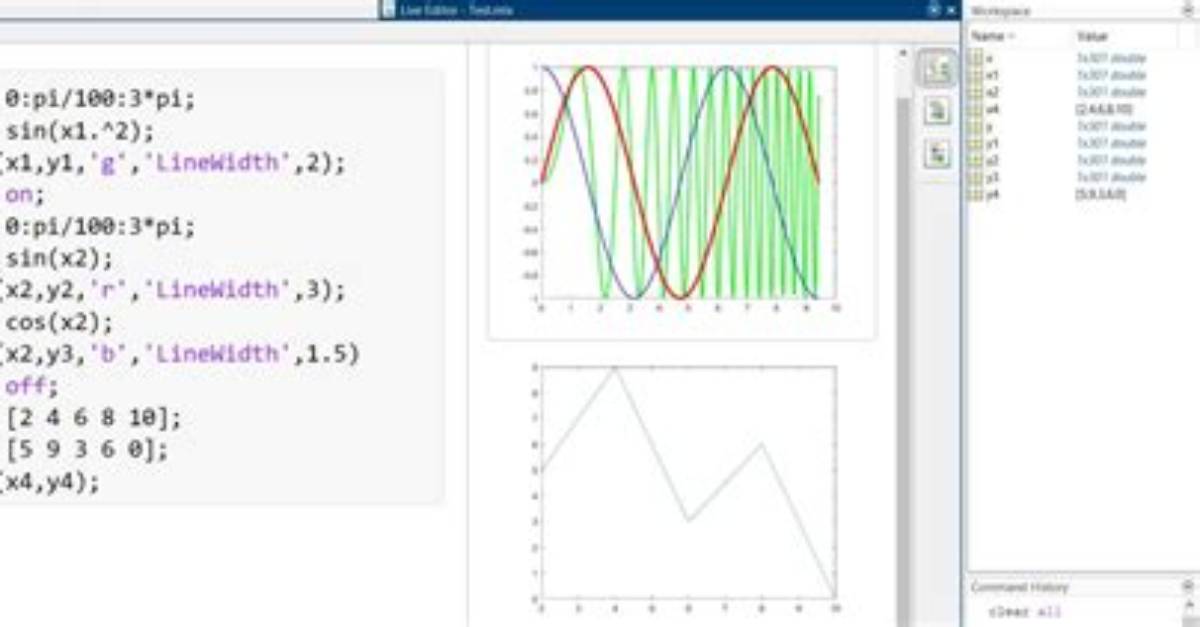Select the y variable icon in Workspace
The height and width of the screenshot is (627, 1200).
click(x=976, y=126)
